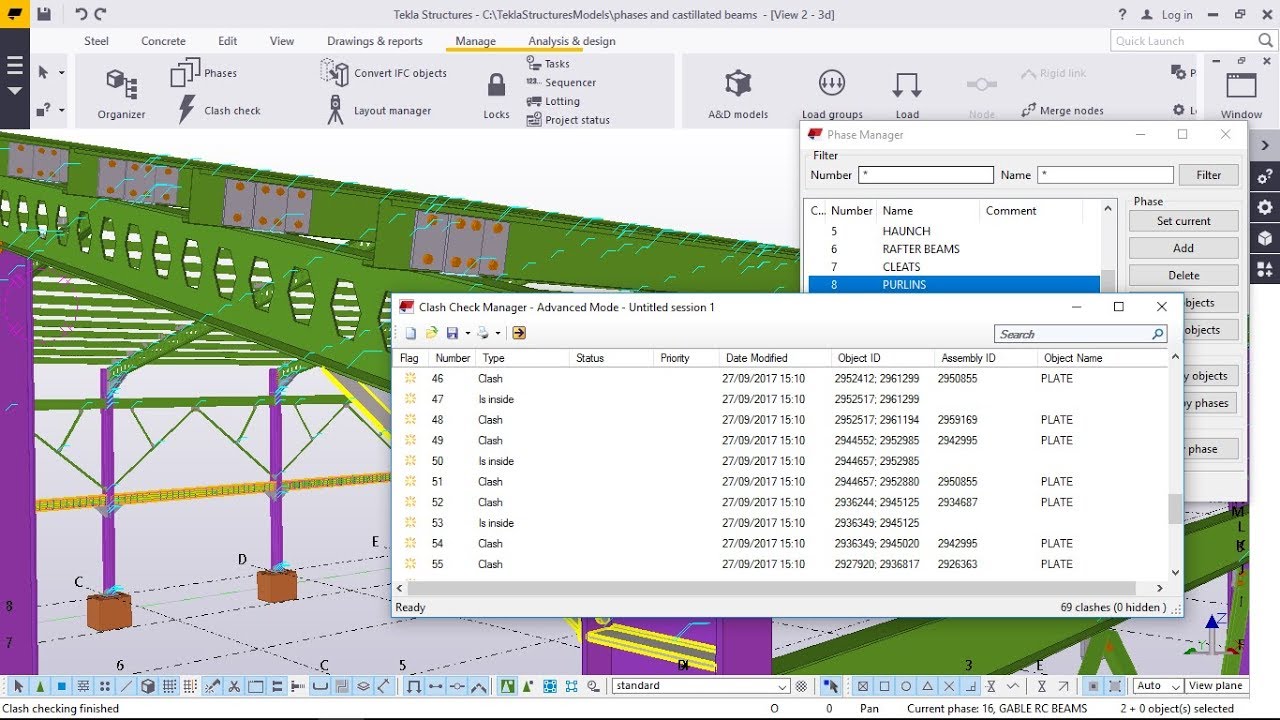
Task: Toggle the snap to triangle switch
Action: point(928,686)
